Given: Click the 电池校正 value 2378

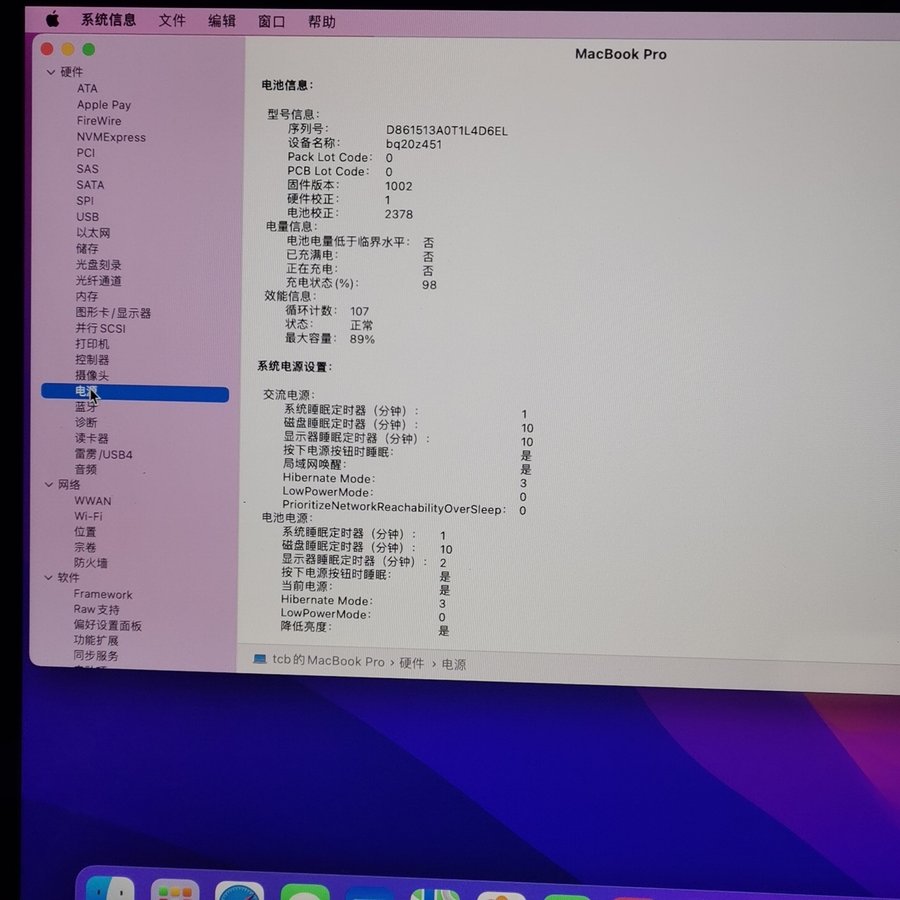Looking at the screenshot, I should pos(399,214).
